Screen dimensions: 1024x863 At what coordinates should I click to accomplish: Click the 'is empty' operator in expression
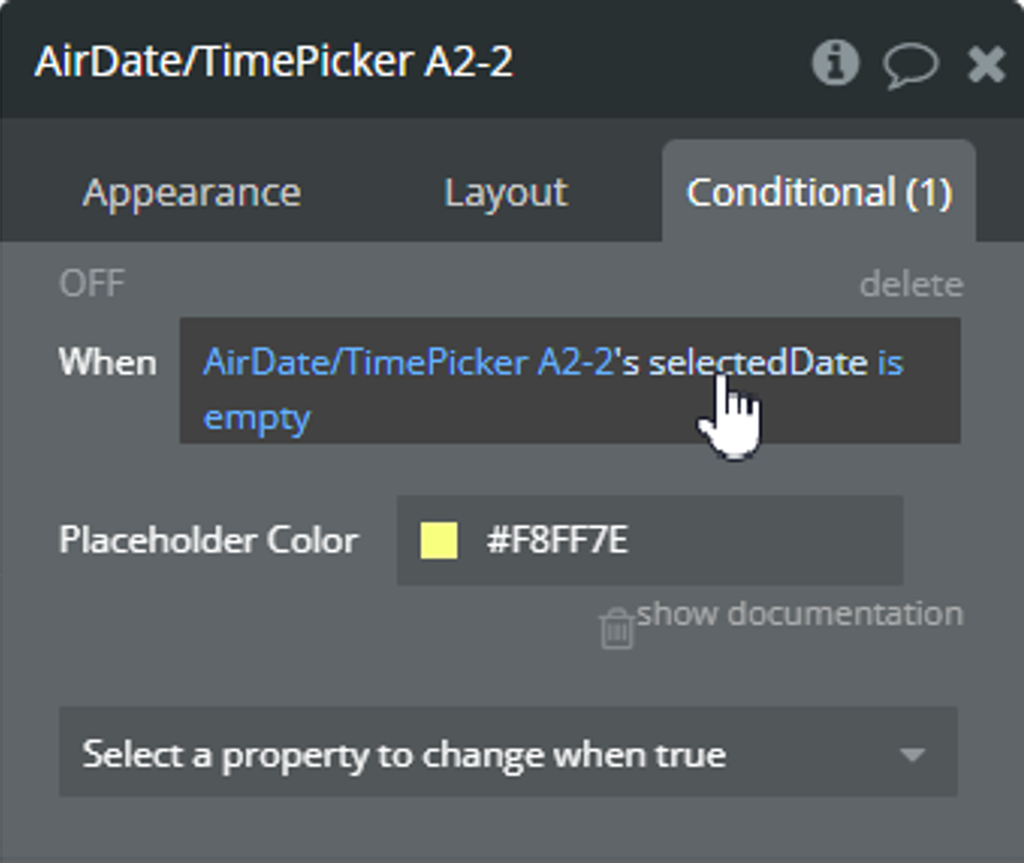pos(553,389)
